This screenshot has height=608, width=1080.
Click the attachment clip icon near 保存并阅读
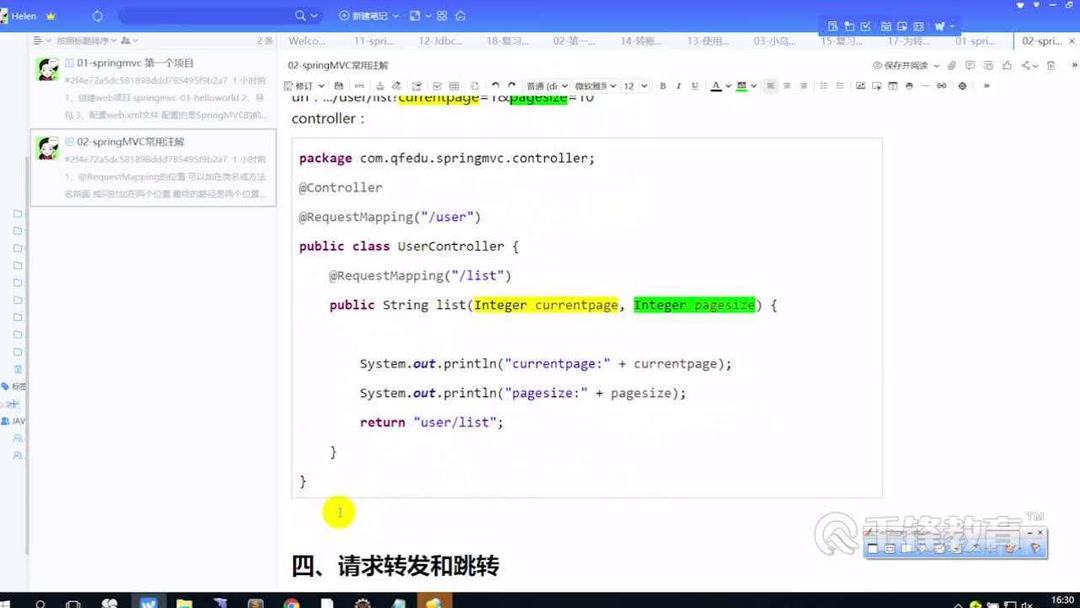coord(952,65)
